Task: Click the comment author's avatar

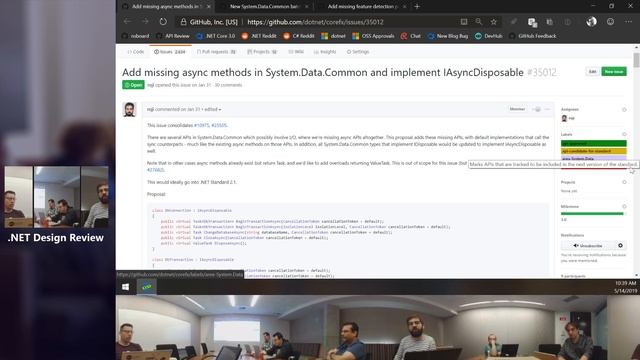Action: coord(129,109)
